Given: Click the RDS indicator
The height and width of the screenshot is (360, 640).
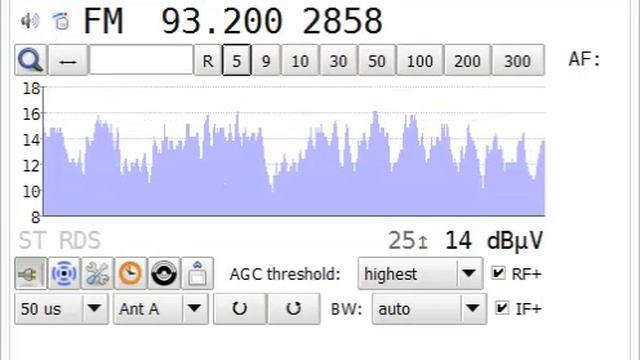Looking at the screenshot, I should click(80, 240).
